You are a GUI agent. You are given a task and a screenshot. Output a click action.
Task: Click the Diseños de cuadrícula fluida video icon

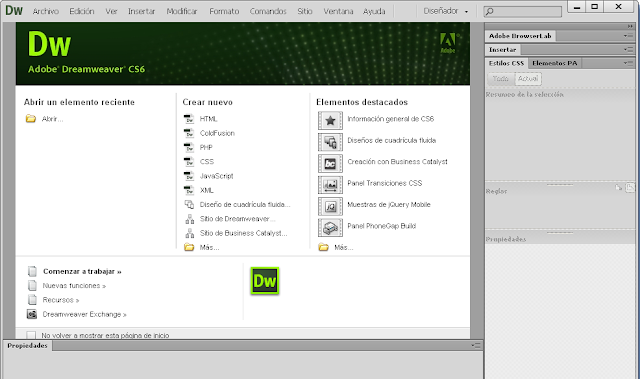click(330, 142)
